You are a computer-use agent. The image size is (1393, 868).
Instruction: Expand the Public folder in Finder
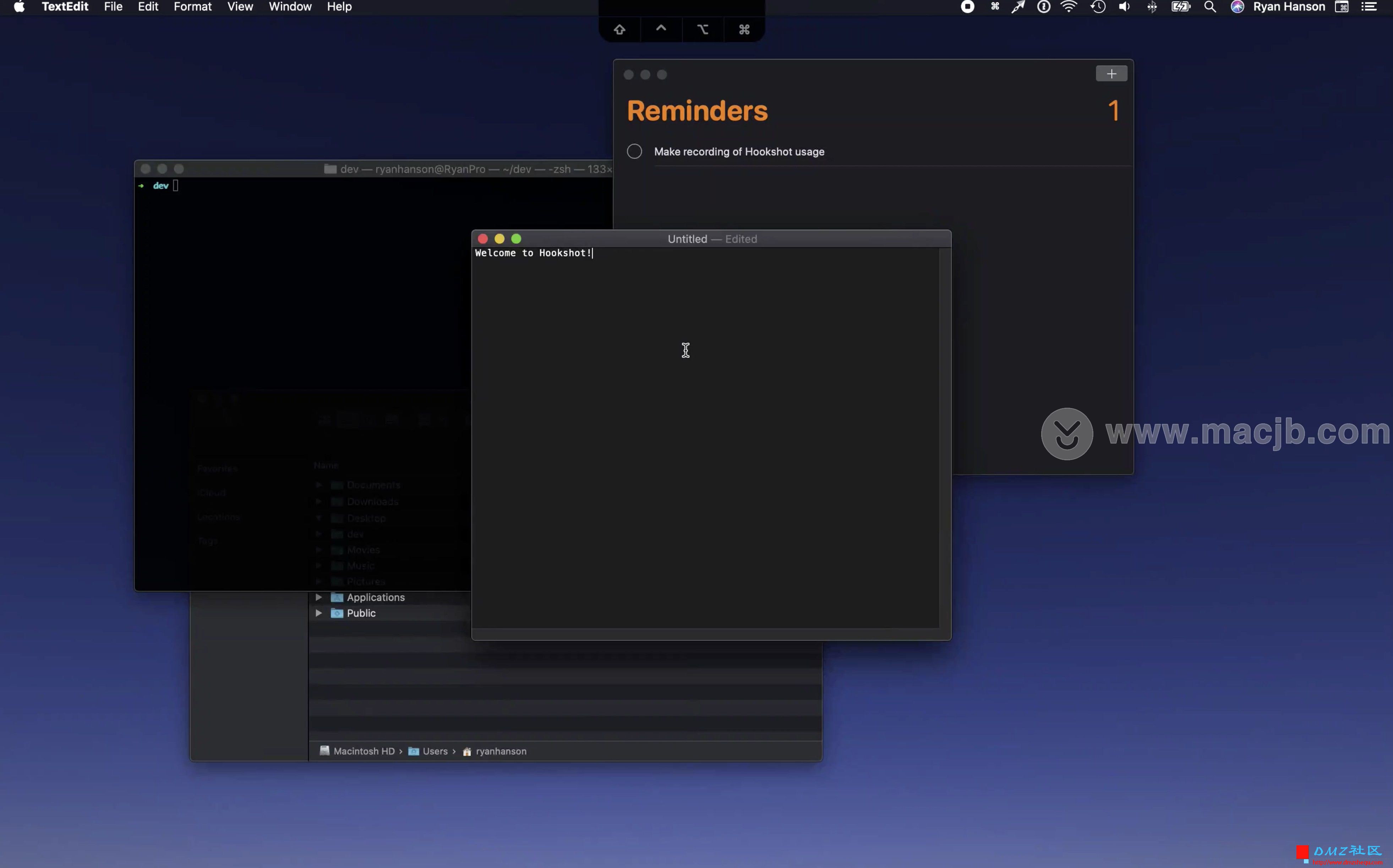(319, 613)
